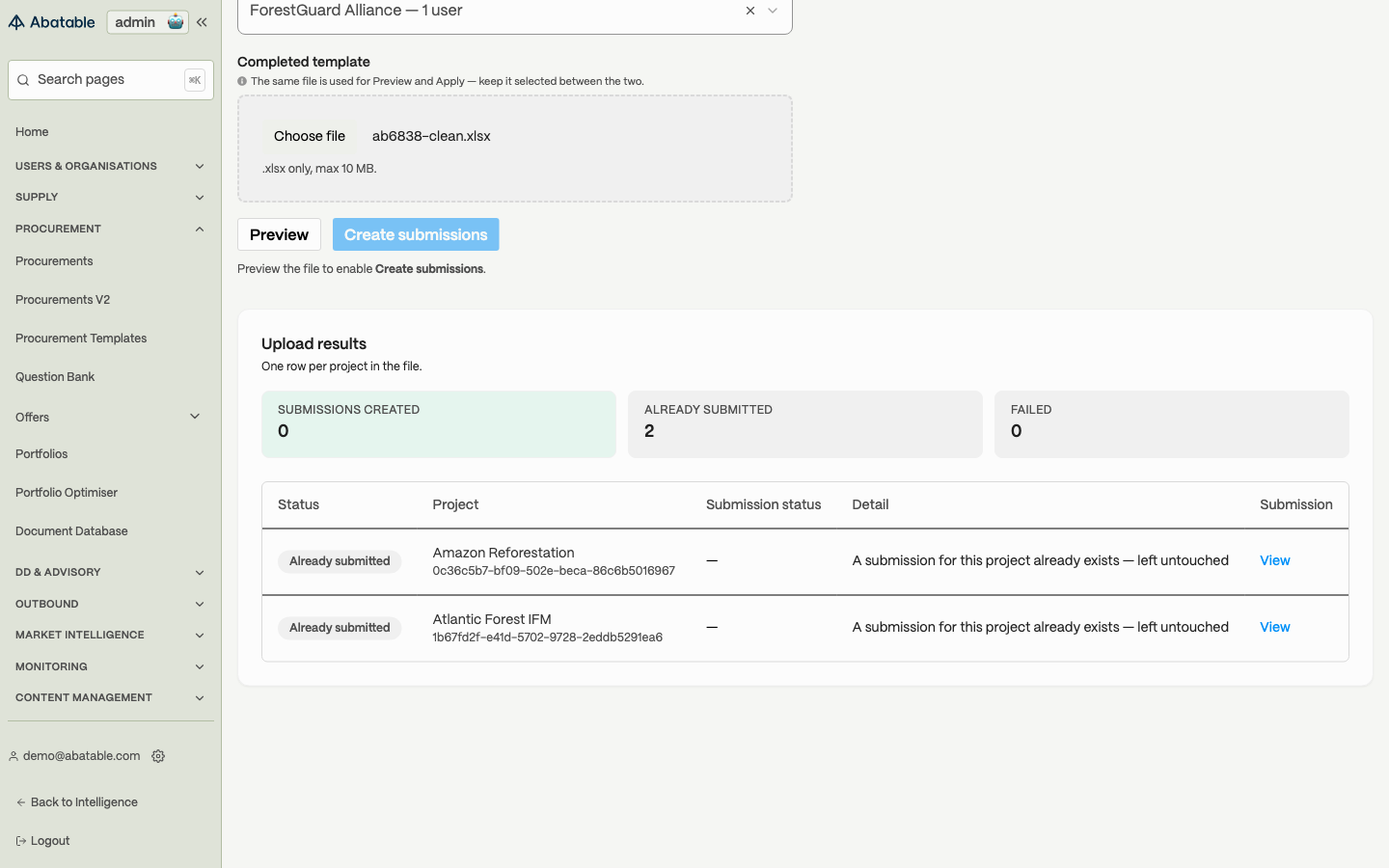The height and width of the screenshot is (868, 1389).
Task: Open the organisation dropdown arrow
Action: 773,11
